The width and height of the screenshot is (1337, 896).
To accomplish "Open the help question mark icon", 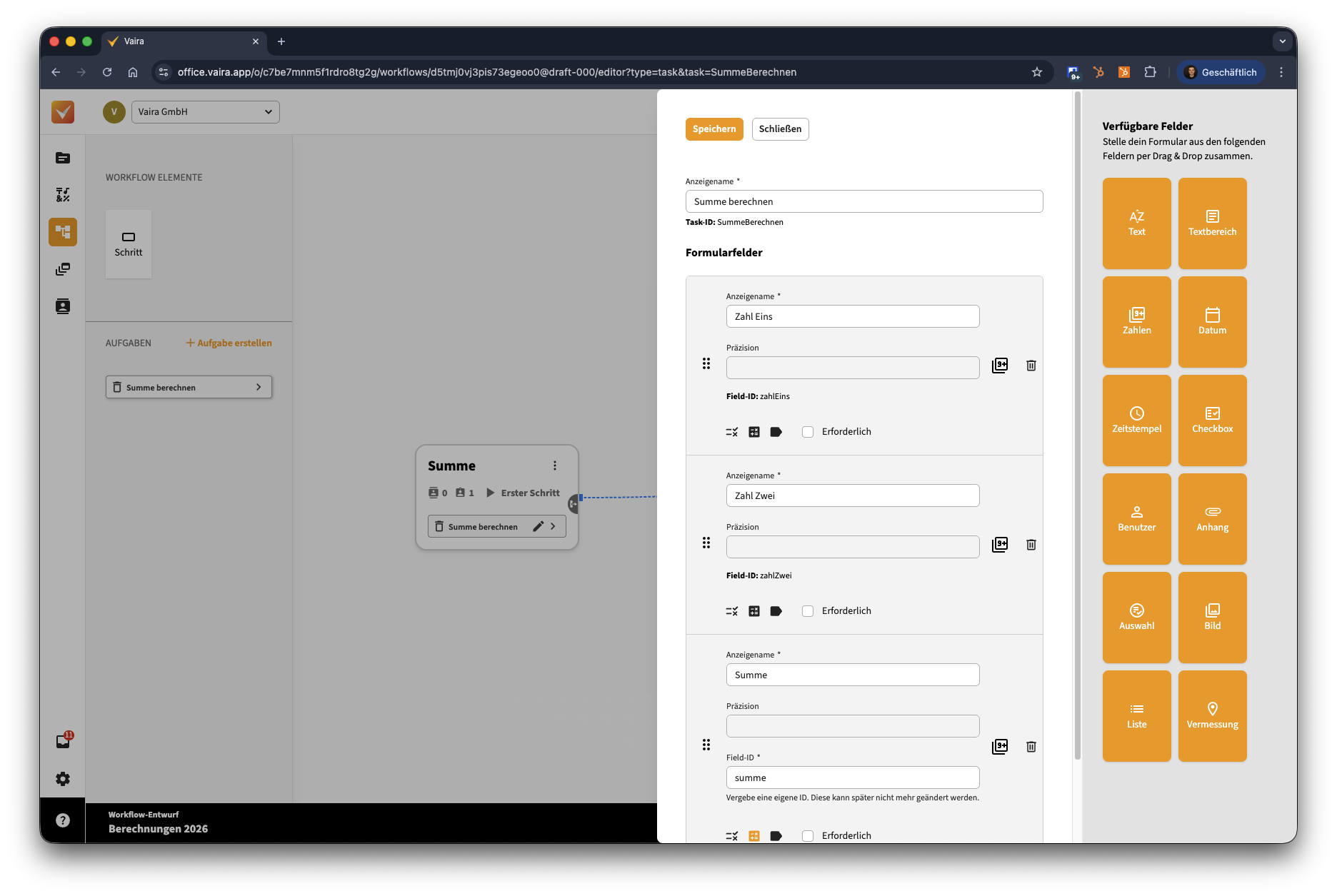I will tap(63, 820).
